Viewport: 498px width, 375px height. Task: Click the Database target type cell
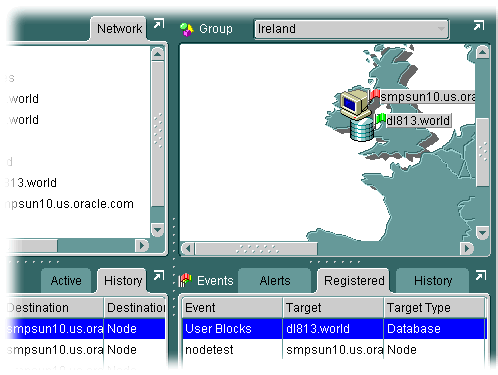[x=435, y=329]
